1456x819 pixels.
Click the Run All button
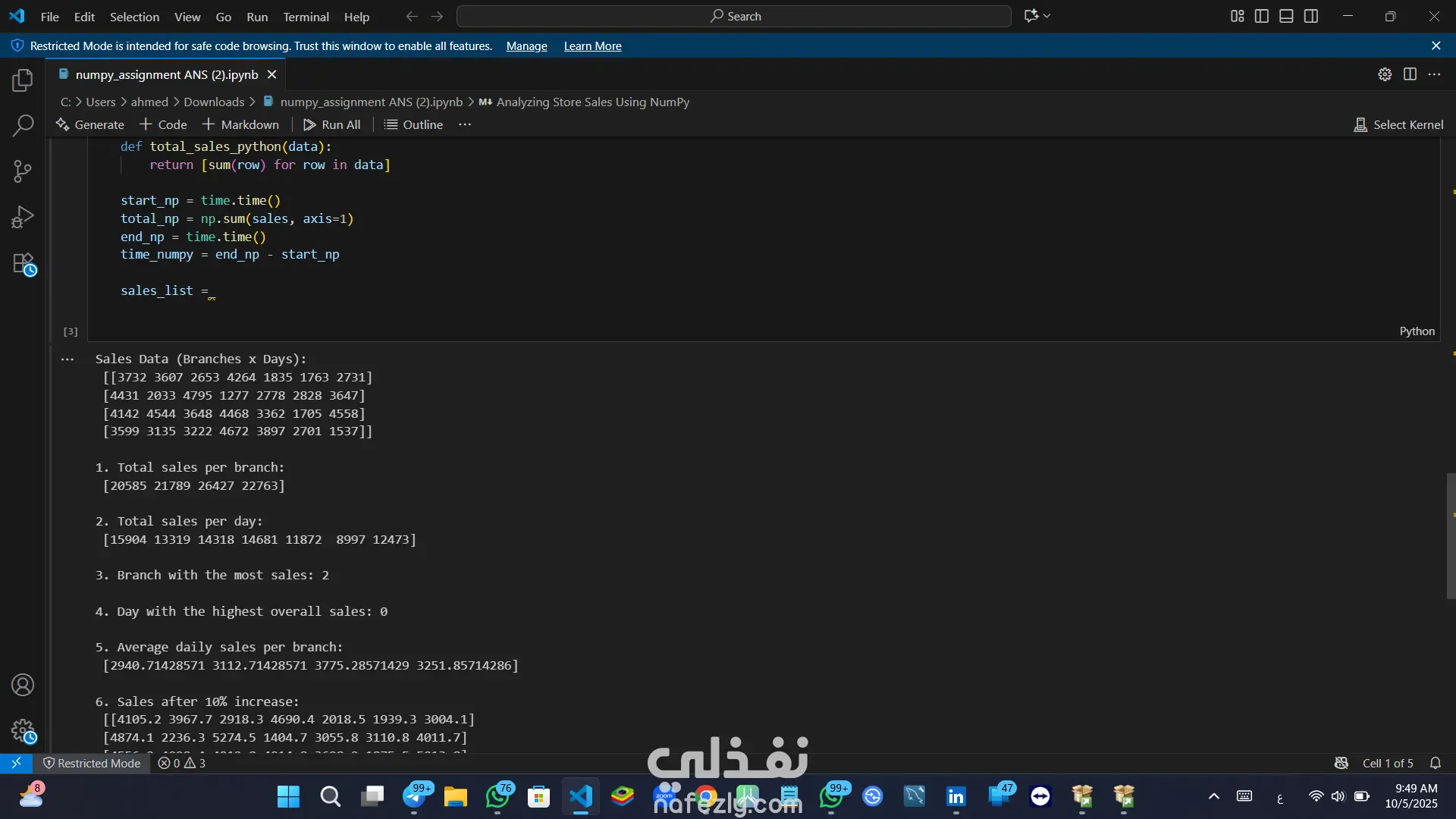coord(332,124)
